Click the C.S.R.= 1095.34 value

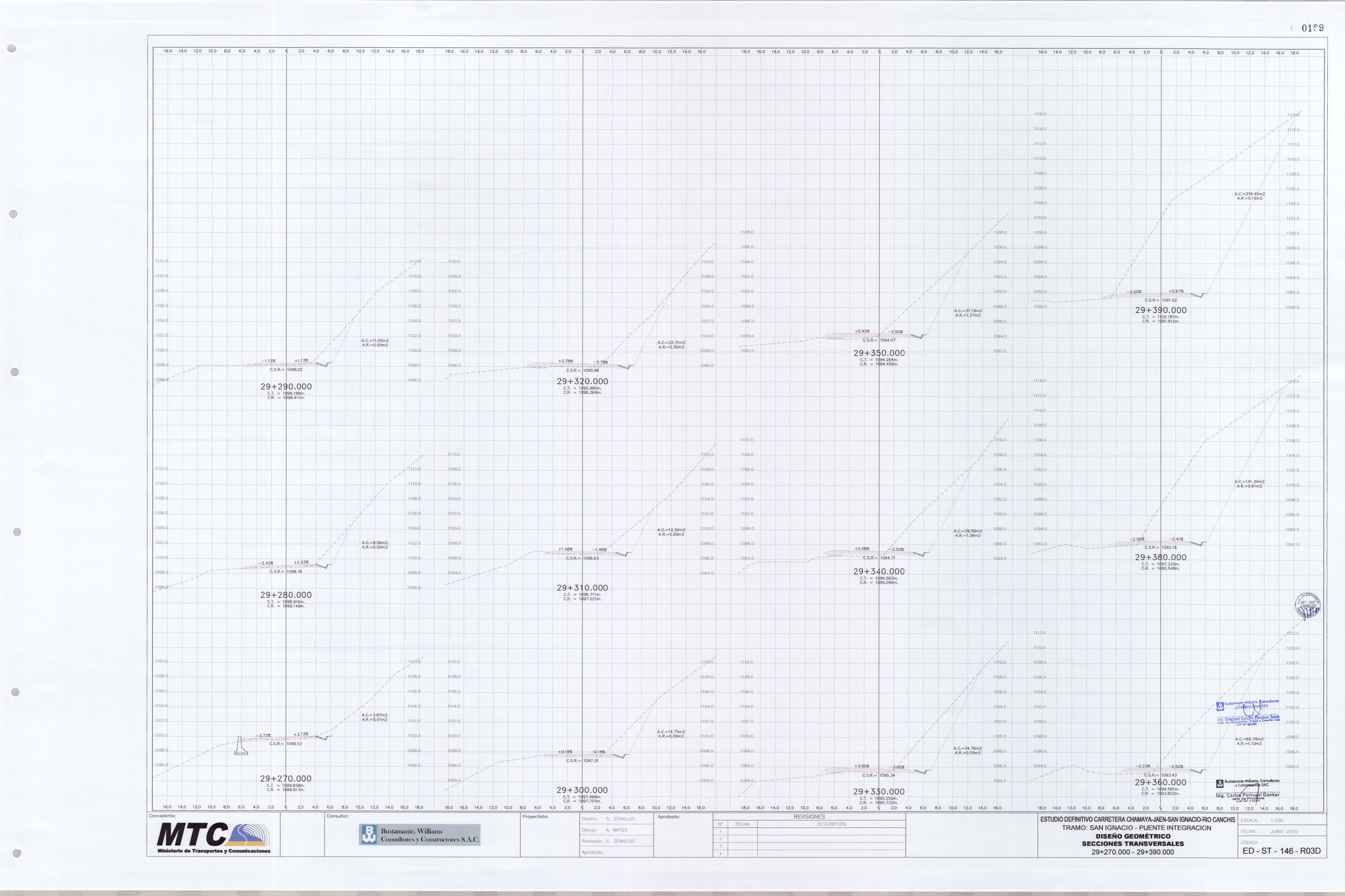pyautogui.click(x=879, y=775)
